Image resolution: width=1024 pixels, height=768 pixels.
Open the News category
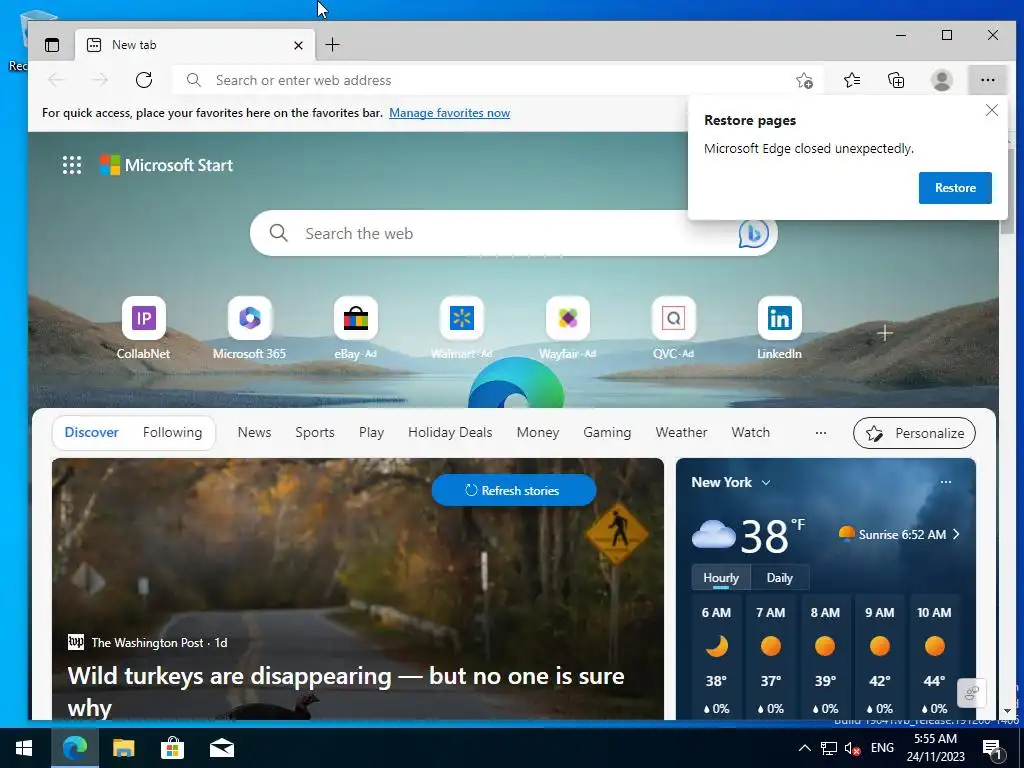[x=254, y=432]
